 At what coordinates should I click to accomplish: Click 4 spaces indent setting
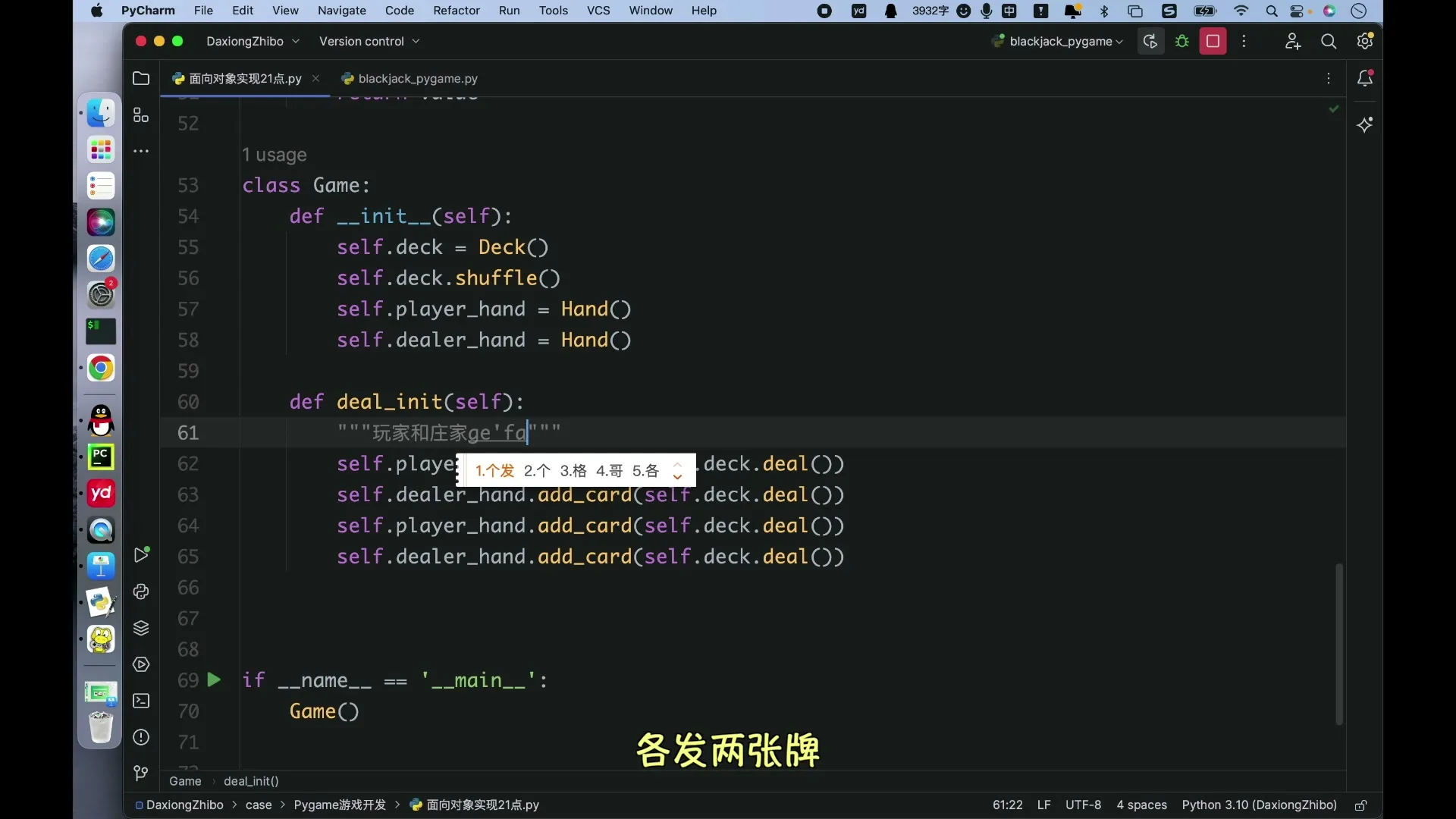1141,805
